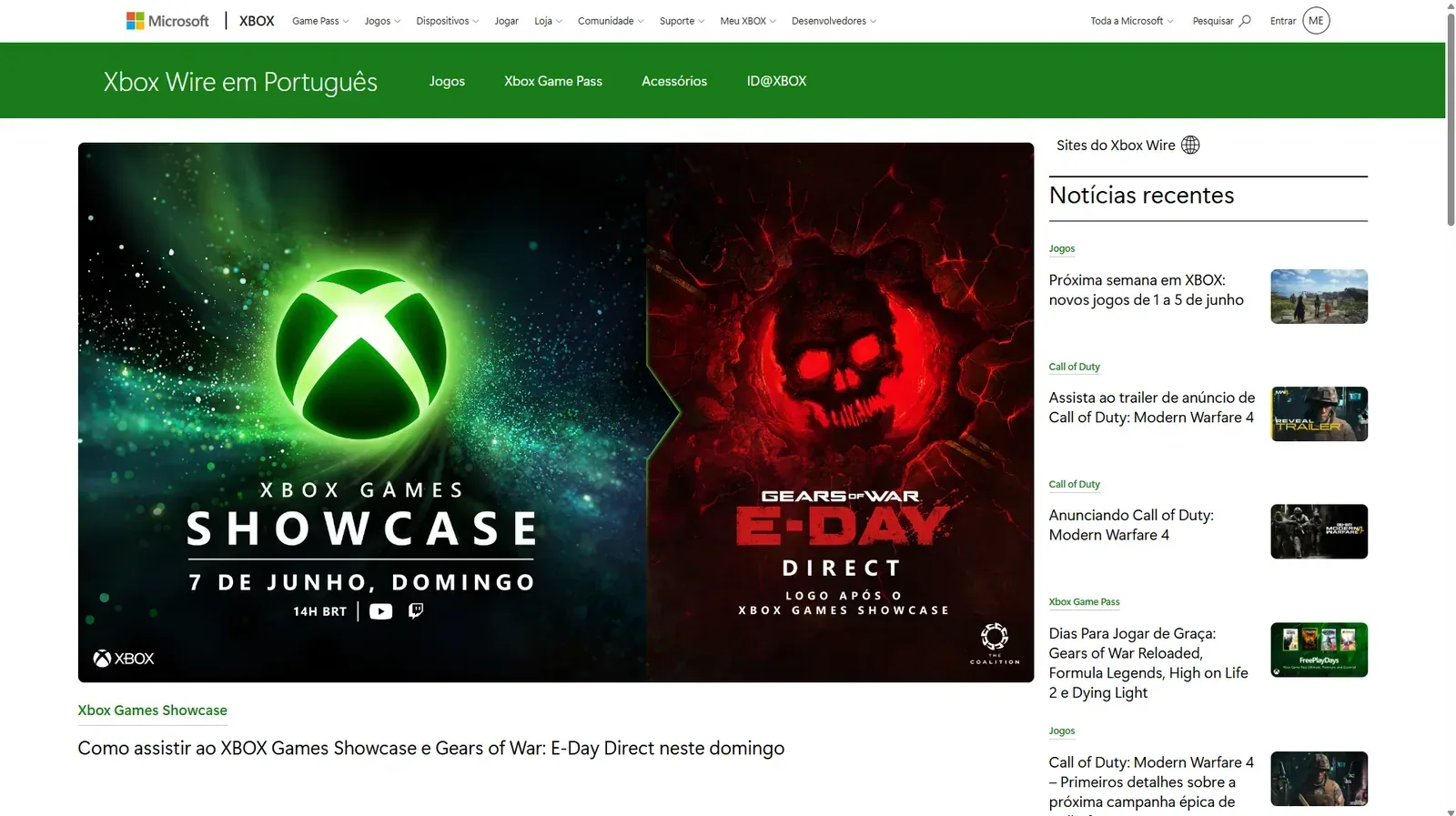Click the Primeiros detalhes campaign thumbnail
The height and width of the screenshot is (816, 1456).
coord(1319,779)
